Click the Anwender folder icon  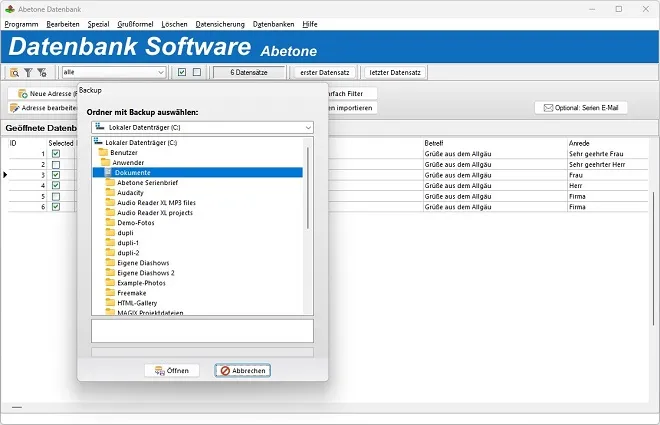[x=105, y=162]
